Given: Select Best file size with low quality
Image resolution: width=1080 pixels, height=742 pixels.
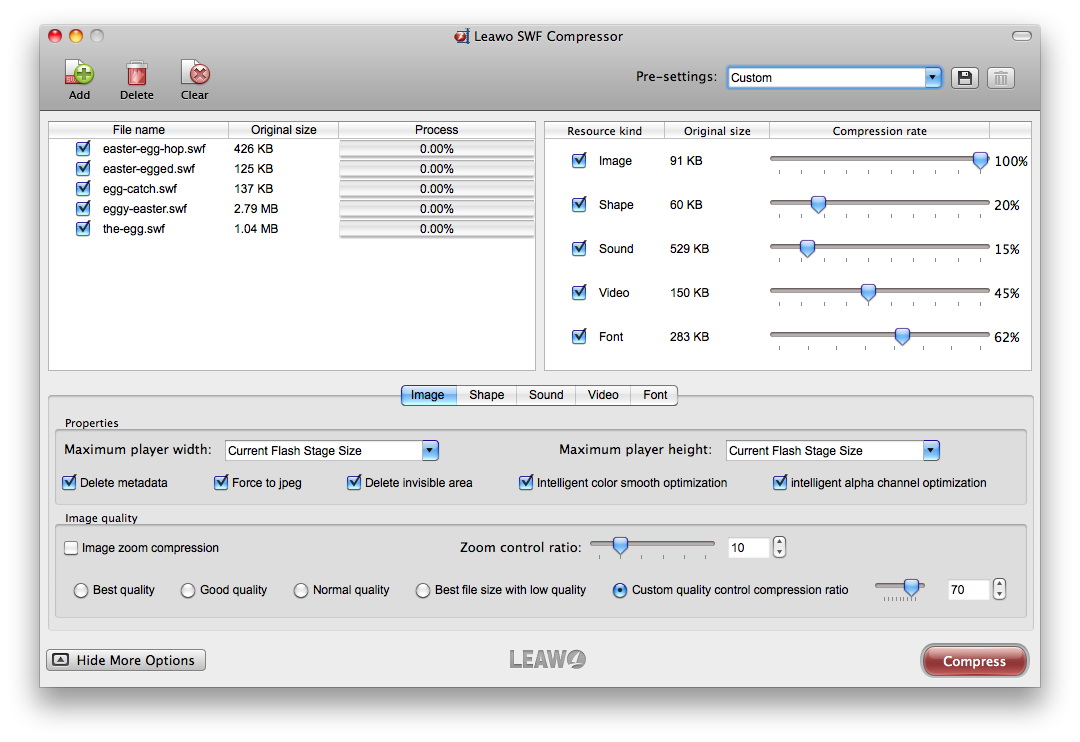Looking at the screenshot, I should [x=422, y=590].
